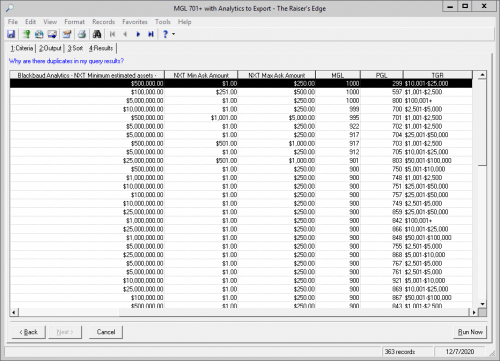Screen dimensions: 500x361
Task: Click the PGL column header
Action: 382,75
